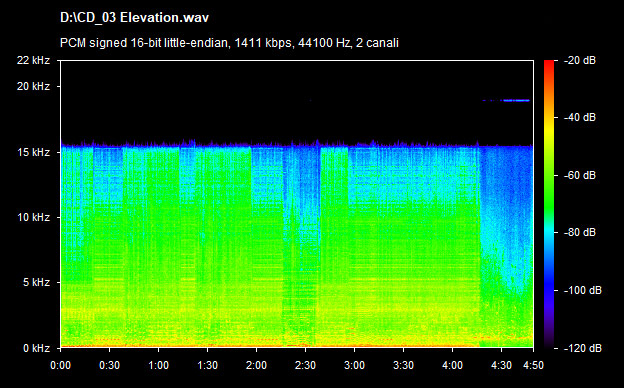Screen dimensions: 624x388
Task: Click the -60 dB legend label
Action: tap(580, 175)
